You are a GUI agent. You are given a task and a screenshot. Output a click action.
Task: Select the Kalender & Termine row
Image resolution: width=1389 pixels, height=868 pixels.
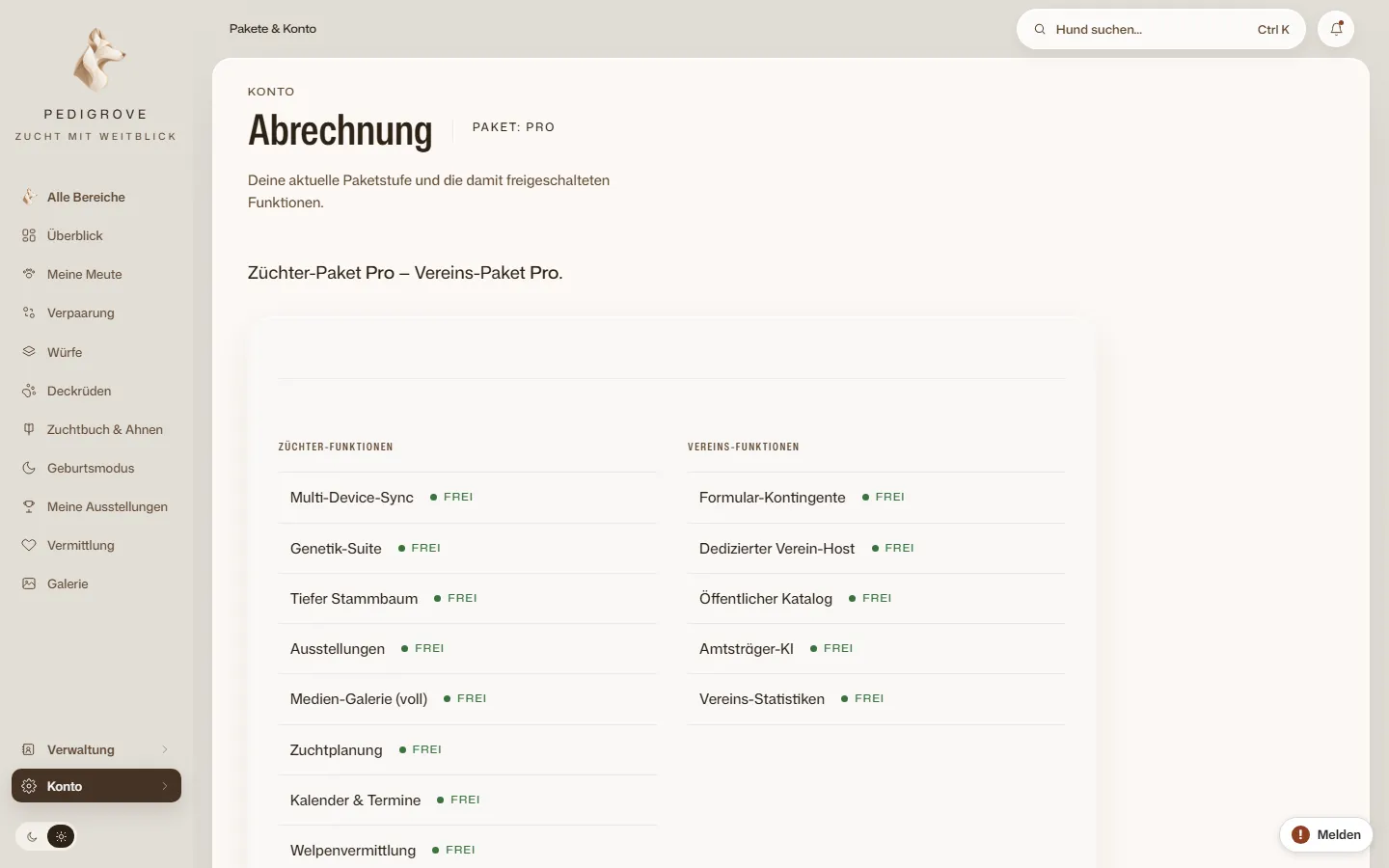[x=468, y=800]
